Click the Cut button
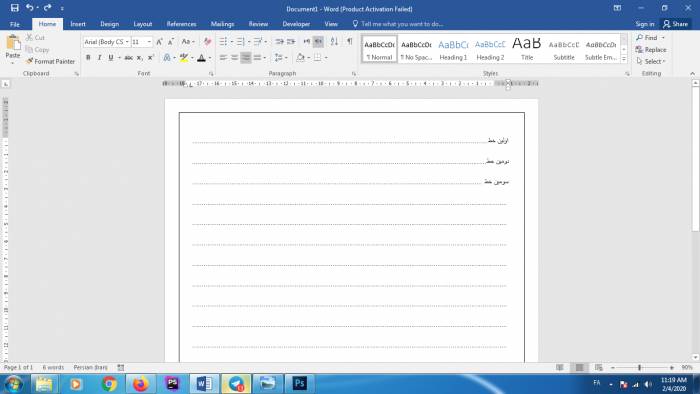 pyautogui.click(x=35, y=37)
